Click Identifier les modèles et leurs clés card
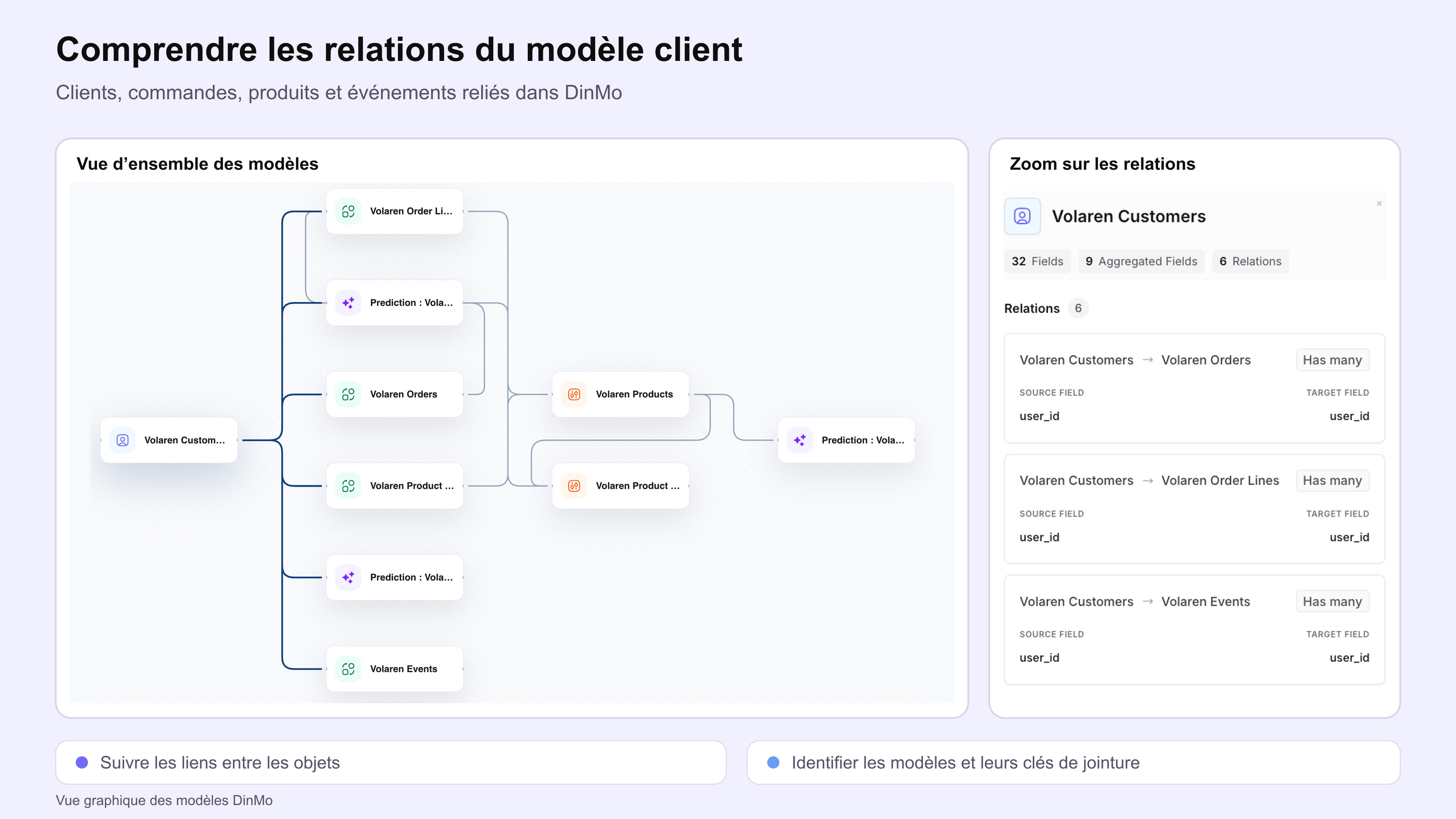 (x=1073, y=762)
